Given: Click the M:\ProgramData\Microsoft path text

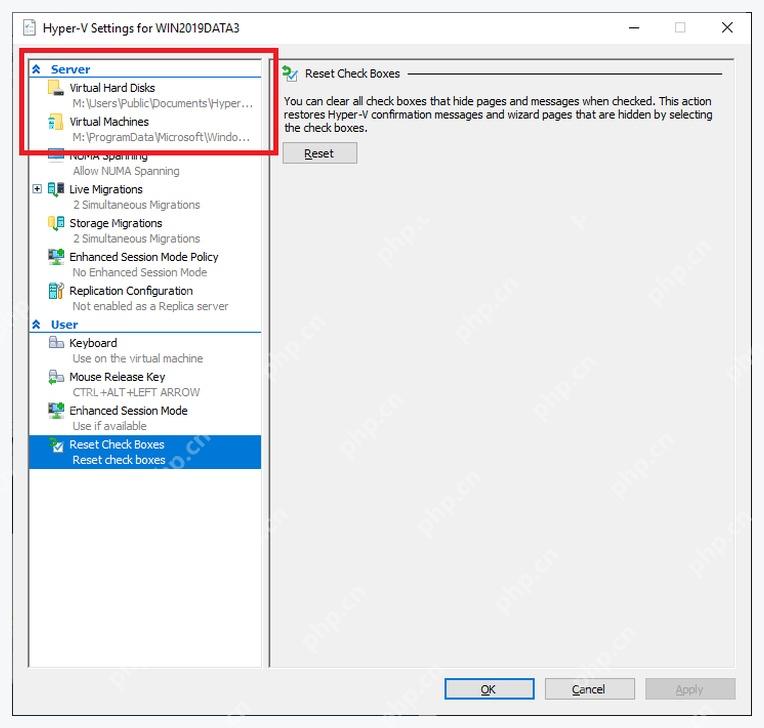Looking at the screenshot, I should 161,137.
